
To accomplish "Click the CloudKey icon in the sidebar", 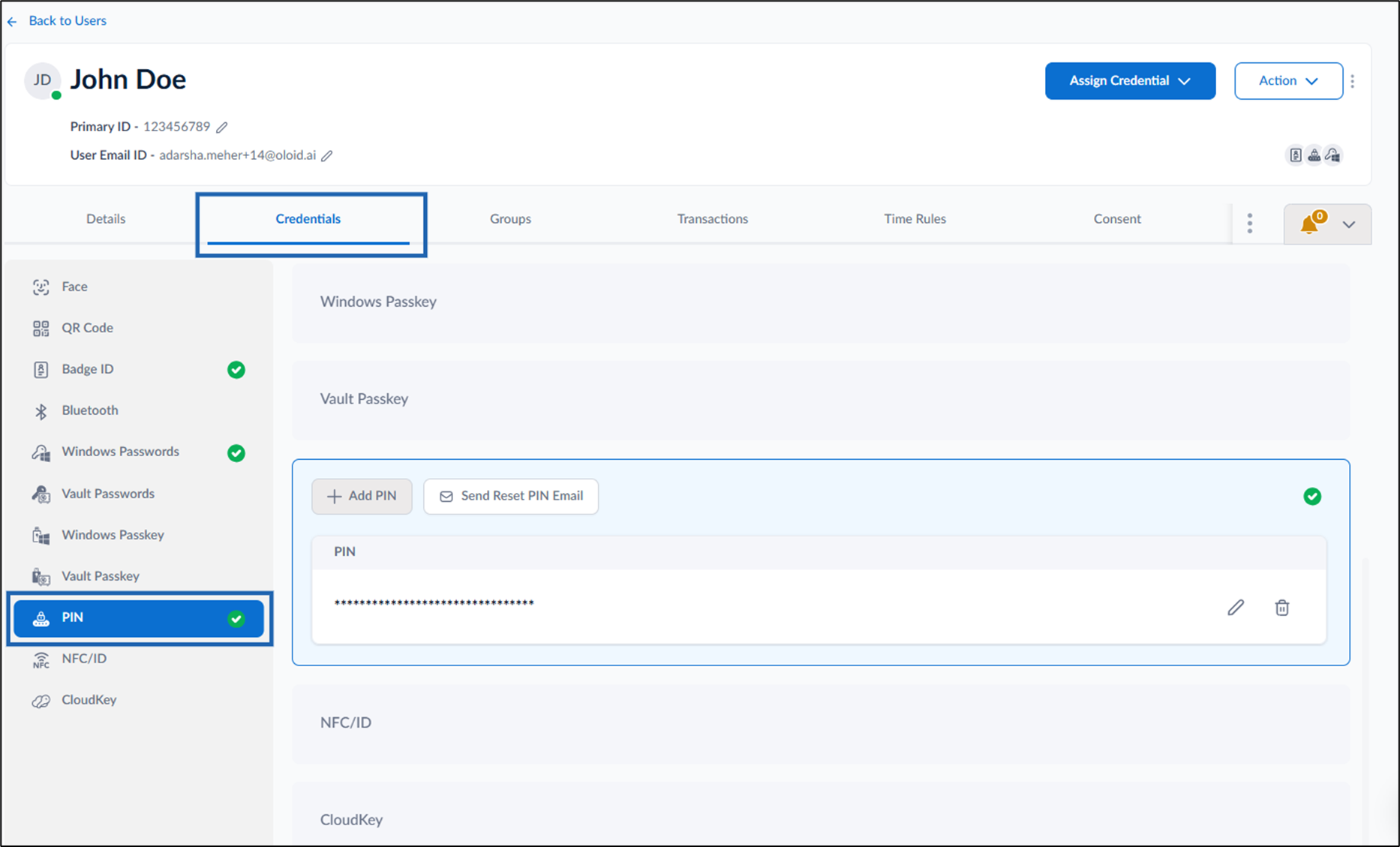I will point(41,701).
